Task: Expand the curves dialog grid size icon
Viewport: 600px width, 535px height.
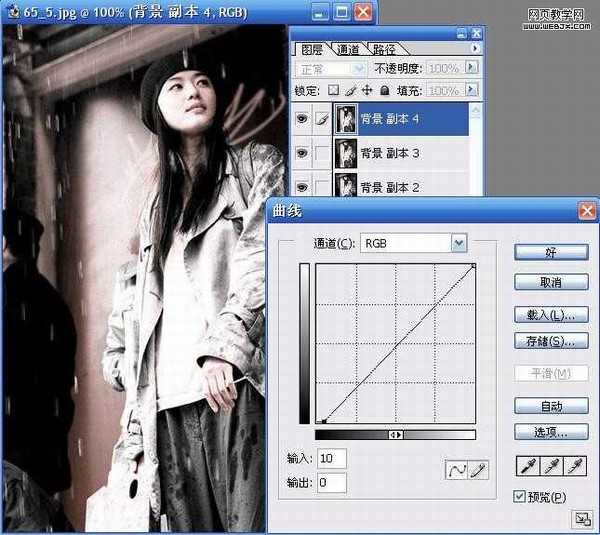Action: point(580,518)
